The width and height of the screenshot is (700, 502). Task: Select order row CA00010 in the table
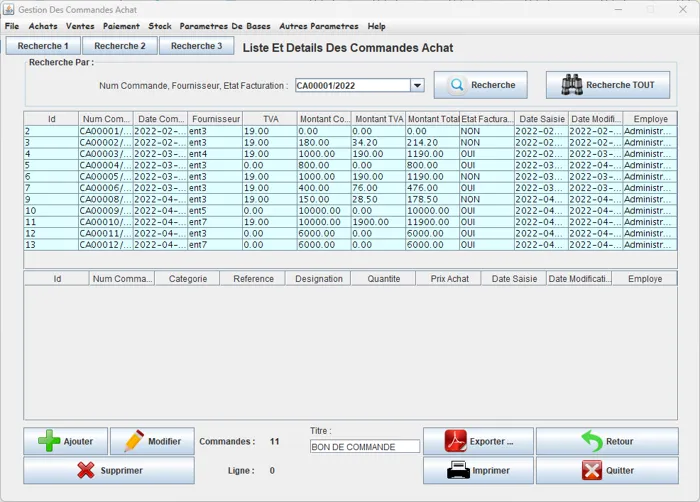(105, 222)
